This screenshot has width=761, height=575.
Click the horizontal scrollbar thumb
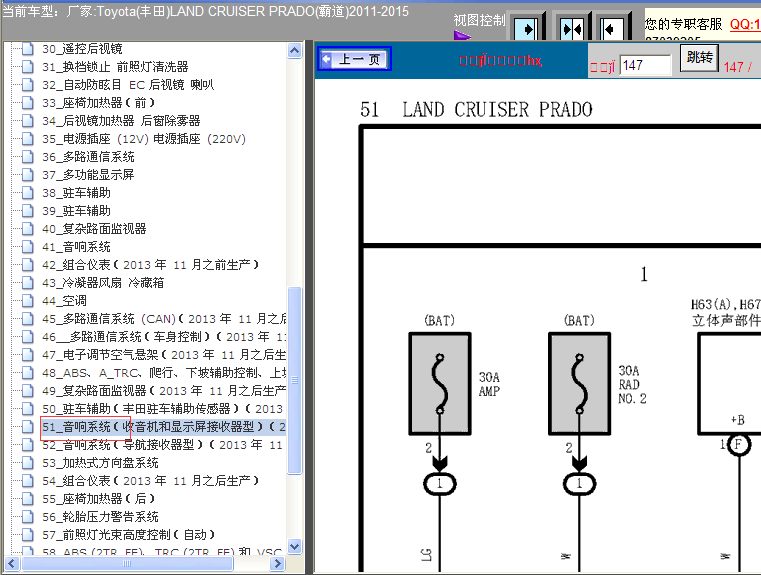point(128,563)
